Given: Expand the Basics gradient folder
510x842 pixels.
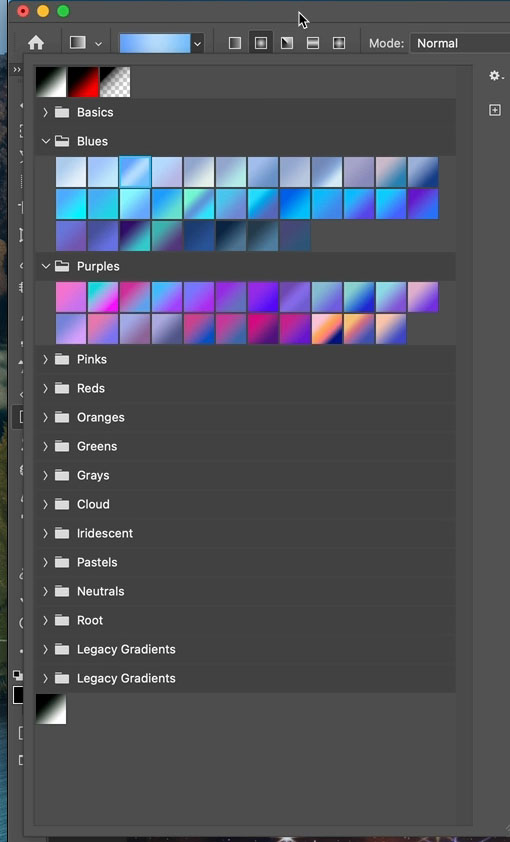Looking at the screenshot, I should click(x=46, y=112).
